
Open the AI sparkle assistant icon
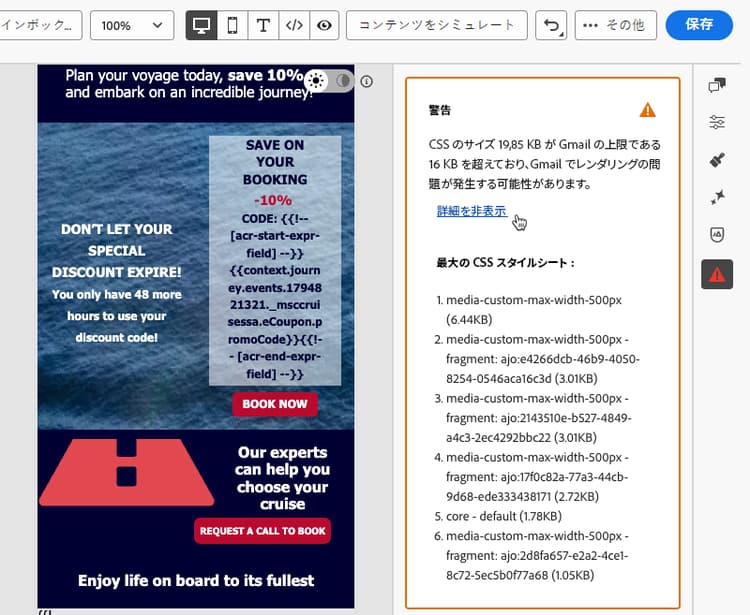[717, 197]
